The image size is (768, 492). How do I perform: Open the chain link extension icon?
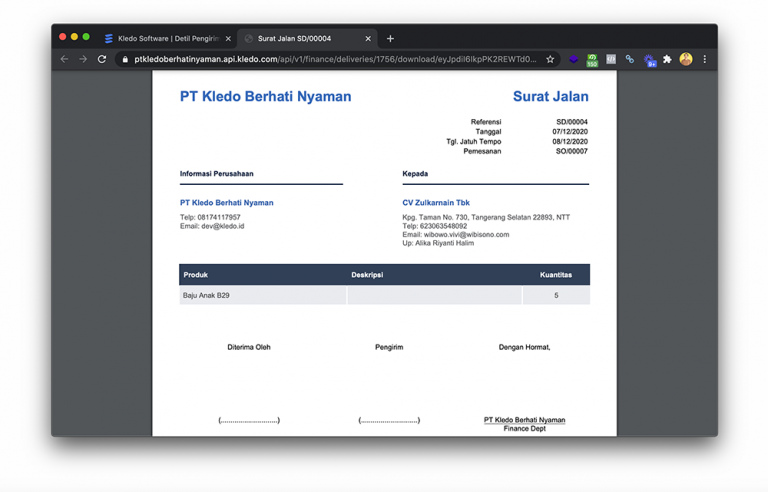(630, 59)
